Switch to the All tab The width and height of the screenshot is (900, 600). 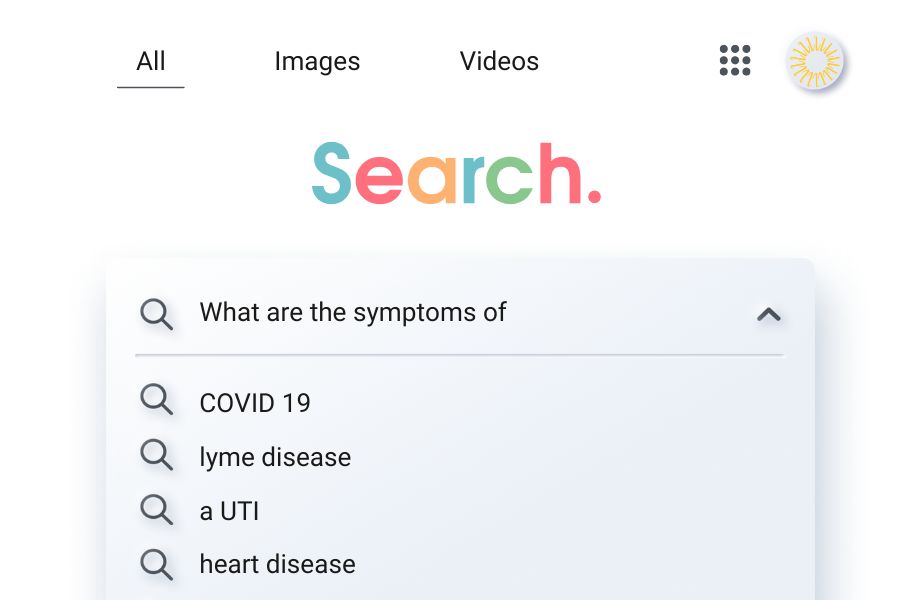pyautogui.click(x=151, y=61)
